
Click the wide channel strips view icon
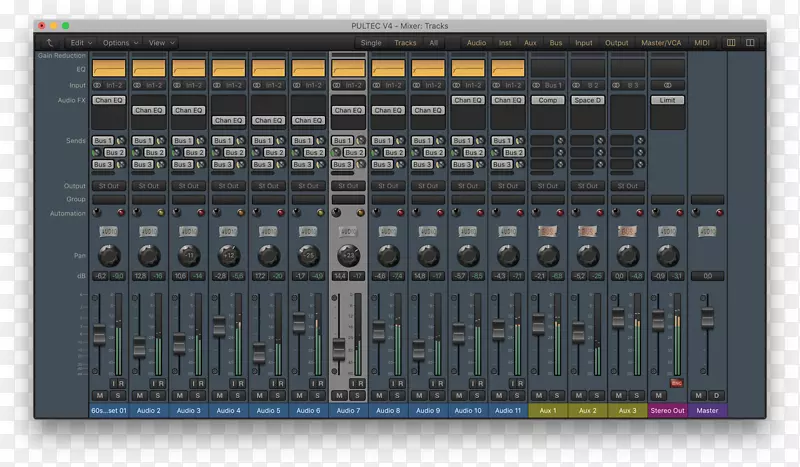click(x=750, y=43)
